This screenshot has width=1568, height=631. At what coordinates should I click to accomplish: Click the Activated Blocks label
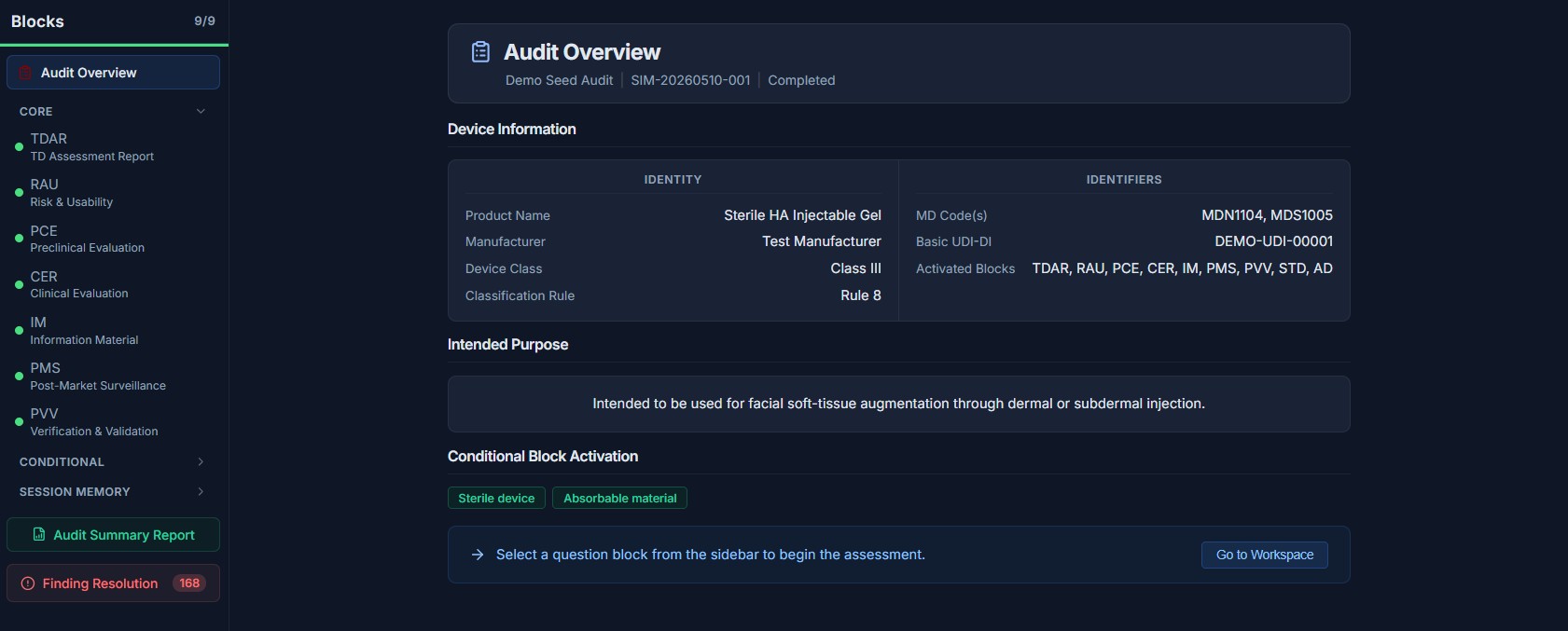[x=965, y=268]
